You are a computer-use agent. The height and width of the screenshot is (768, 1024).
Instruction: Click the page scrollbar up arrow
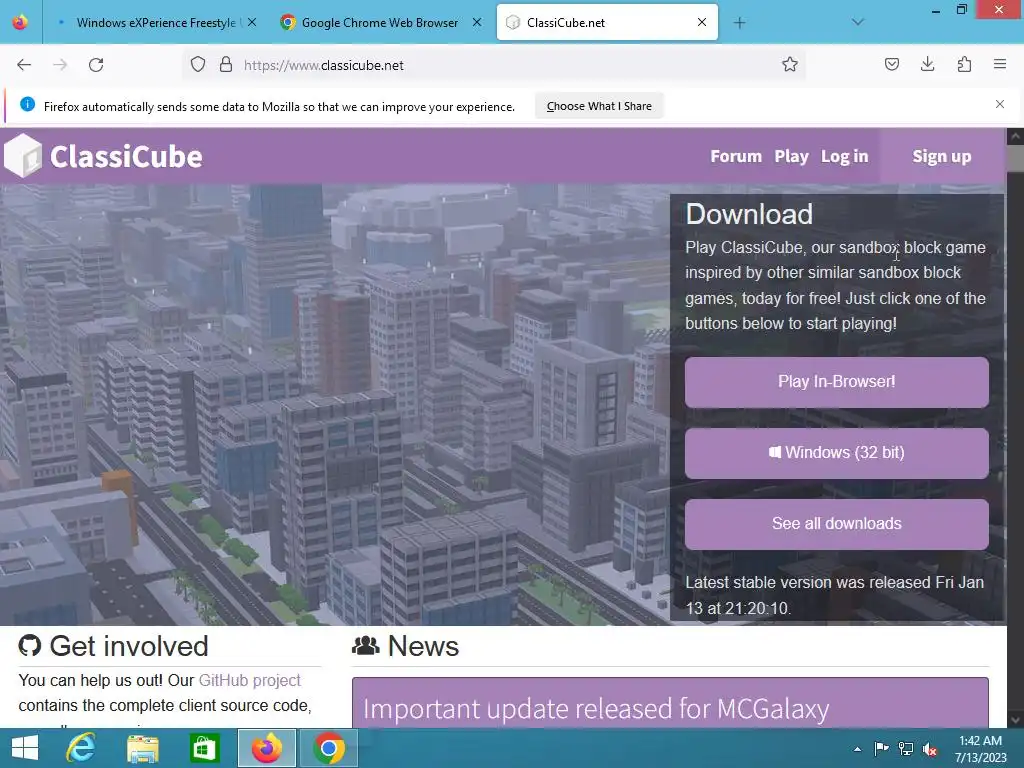(x=1015, y=136)
